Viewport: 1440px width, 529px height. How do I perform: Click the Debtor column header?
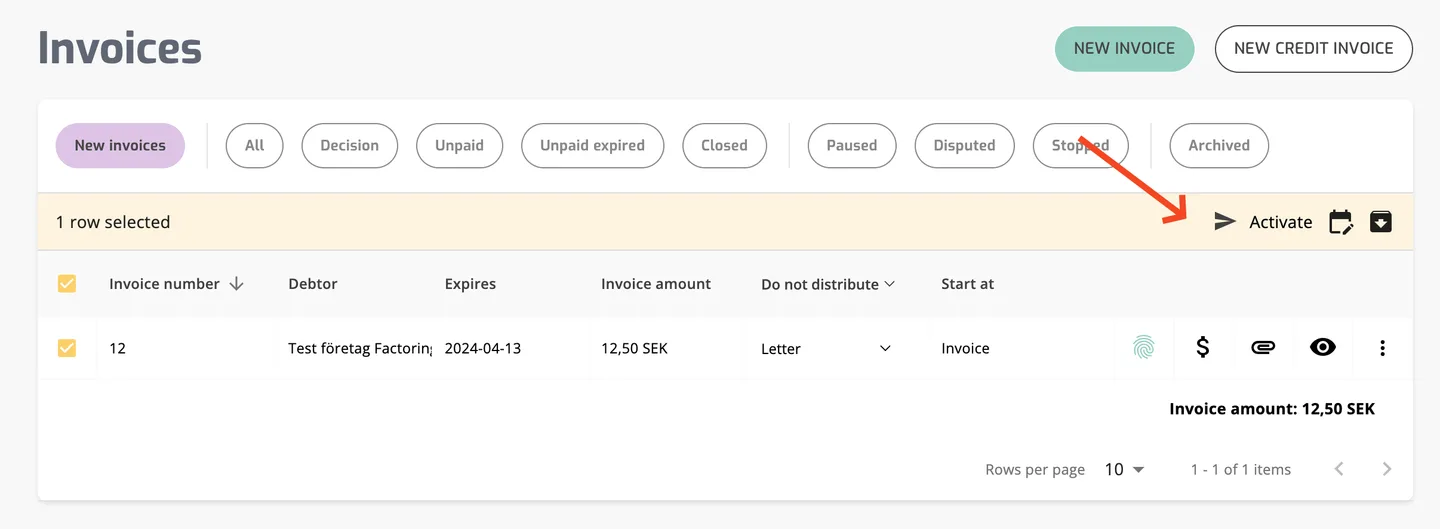pos(313,284)
